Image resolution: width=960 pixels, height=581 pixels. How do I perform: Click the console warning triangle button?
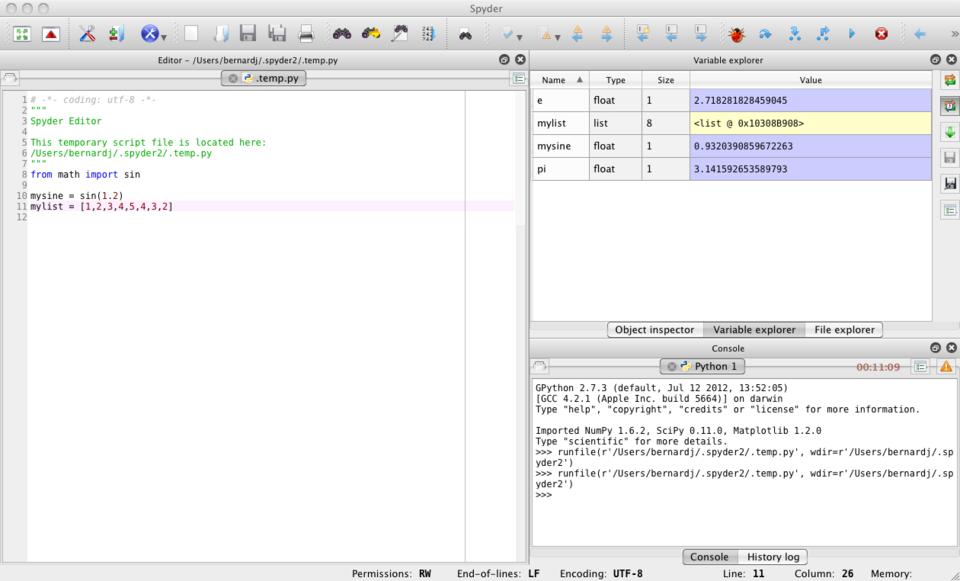(x=946, y=367)
